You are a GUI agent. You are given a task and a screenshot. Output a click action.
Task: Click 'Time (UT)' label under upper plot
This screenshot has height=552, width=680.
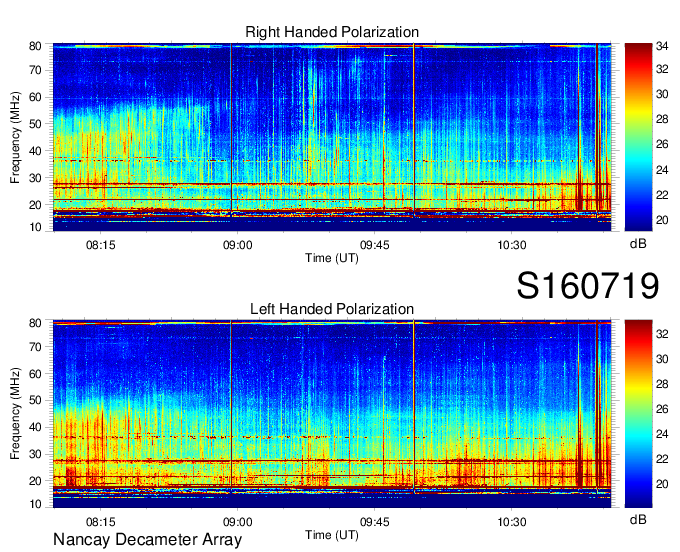[332, 258]
